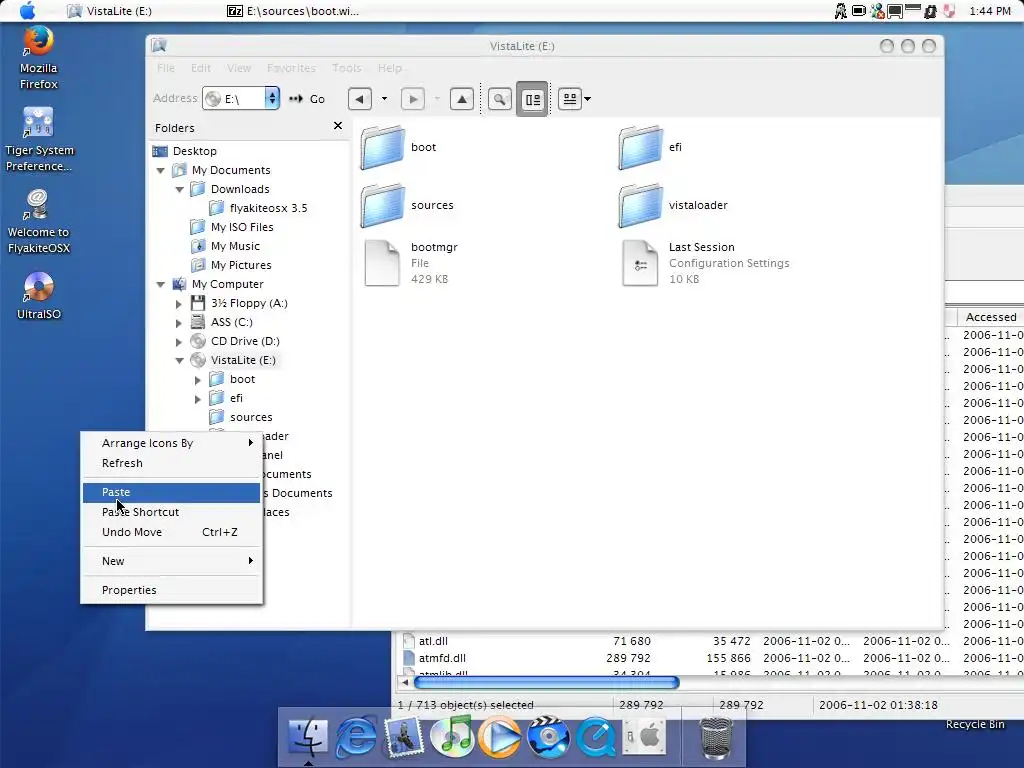
Task: Click the Back navigation arrow button
Action: (360, 99)
